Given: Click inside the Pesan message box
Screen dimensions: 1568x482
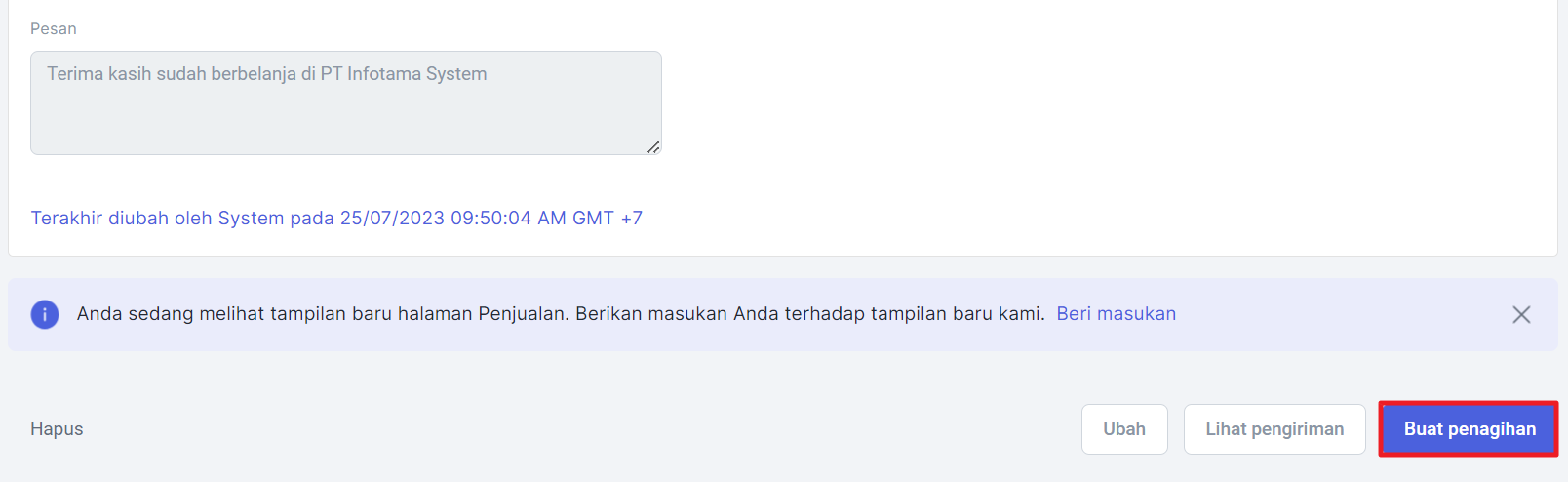Looking at the screenshot, I should click(346, 102).
